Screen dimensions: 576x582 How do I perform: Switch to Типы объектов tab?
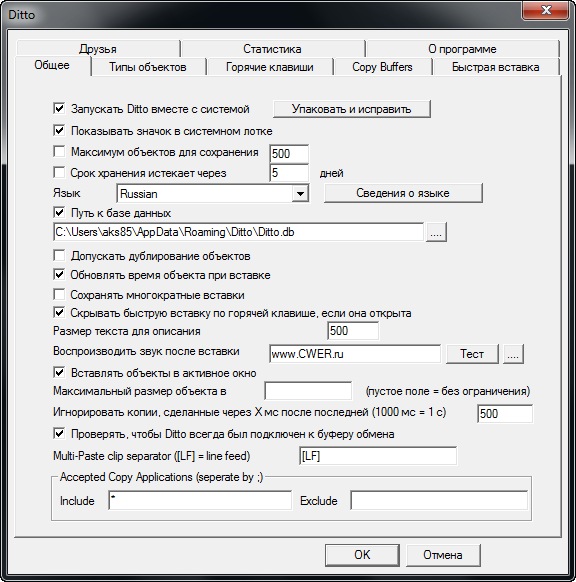click(148, 67)
